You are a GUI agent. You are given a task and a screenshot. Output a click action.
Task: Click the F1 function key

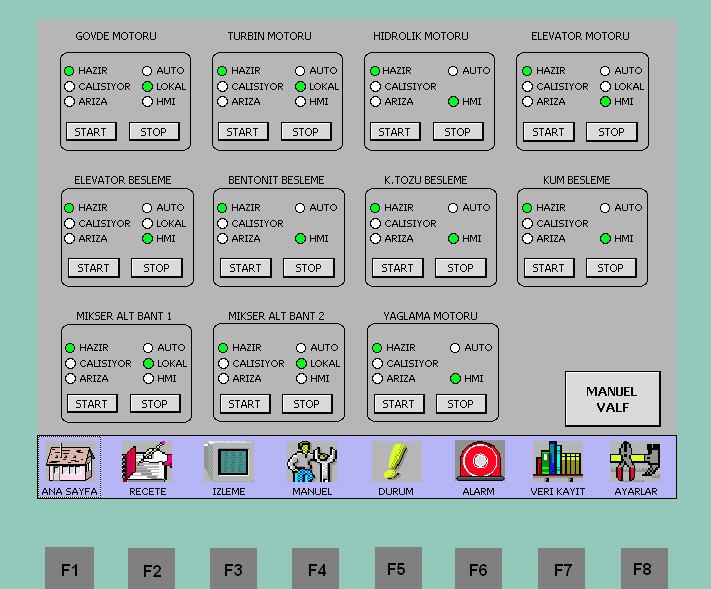pyautogui.click(x=69, y=569)
